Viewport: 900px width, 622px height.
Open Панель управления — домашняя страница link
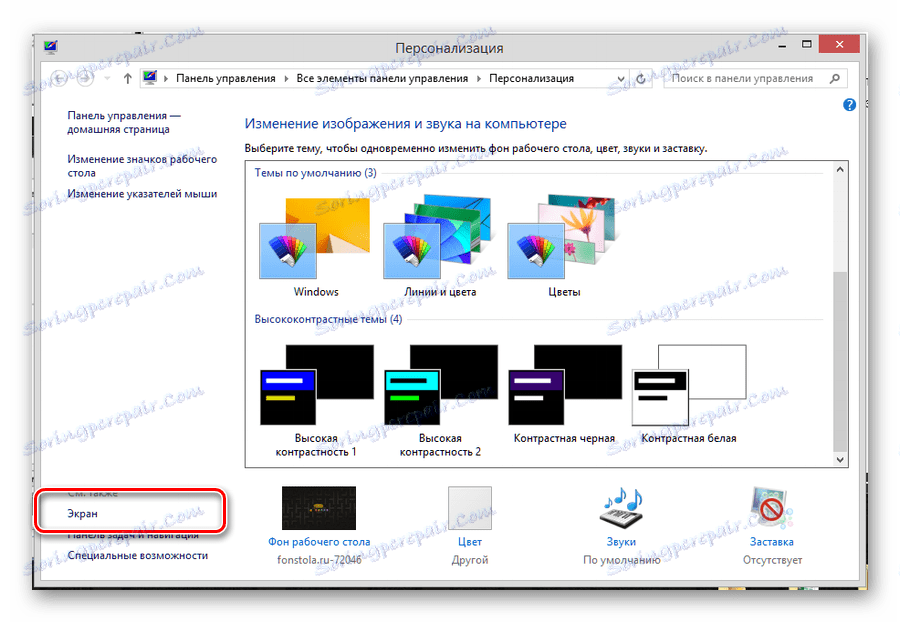124,122
